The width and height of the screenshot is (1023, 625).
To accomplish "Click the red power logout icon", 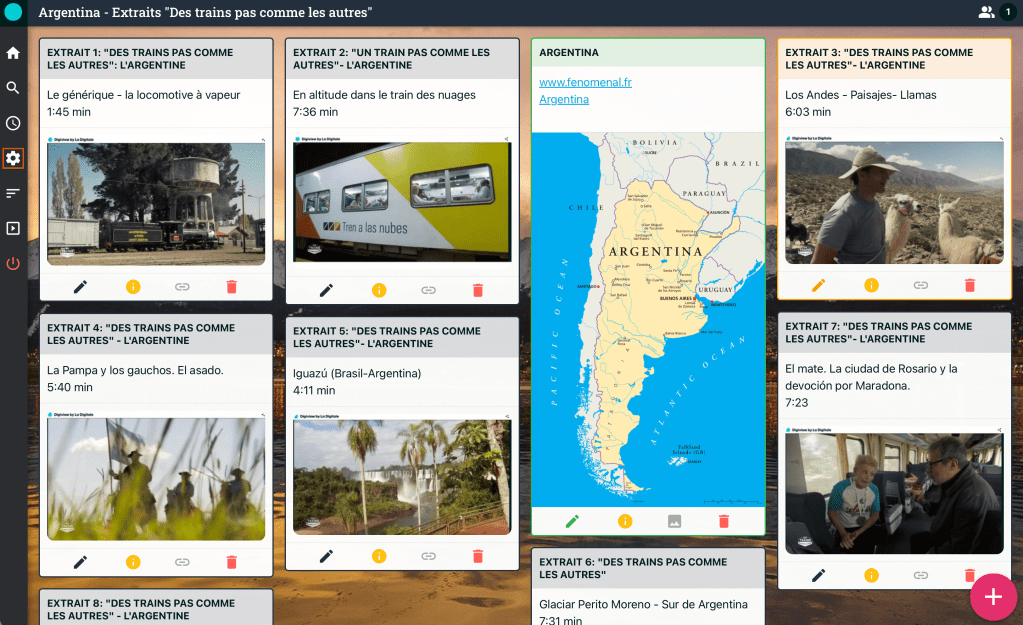I will tap(13, 264).
